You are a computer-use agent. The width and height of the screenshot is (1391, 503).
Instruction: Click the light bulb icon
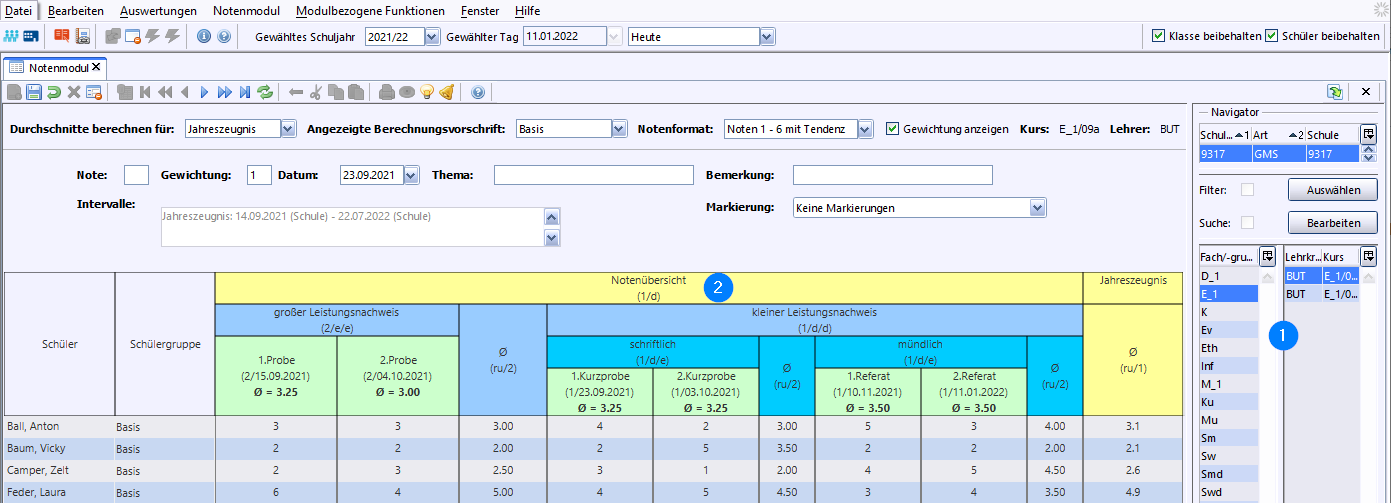[427, 92]
